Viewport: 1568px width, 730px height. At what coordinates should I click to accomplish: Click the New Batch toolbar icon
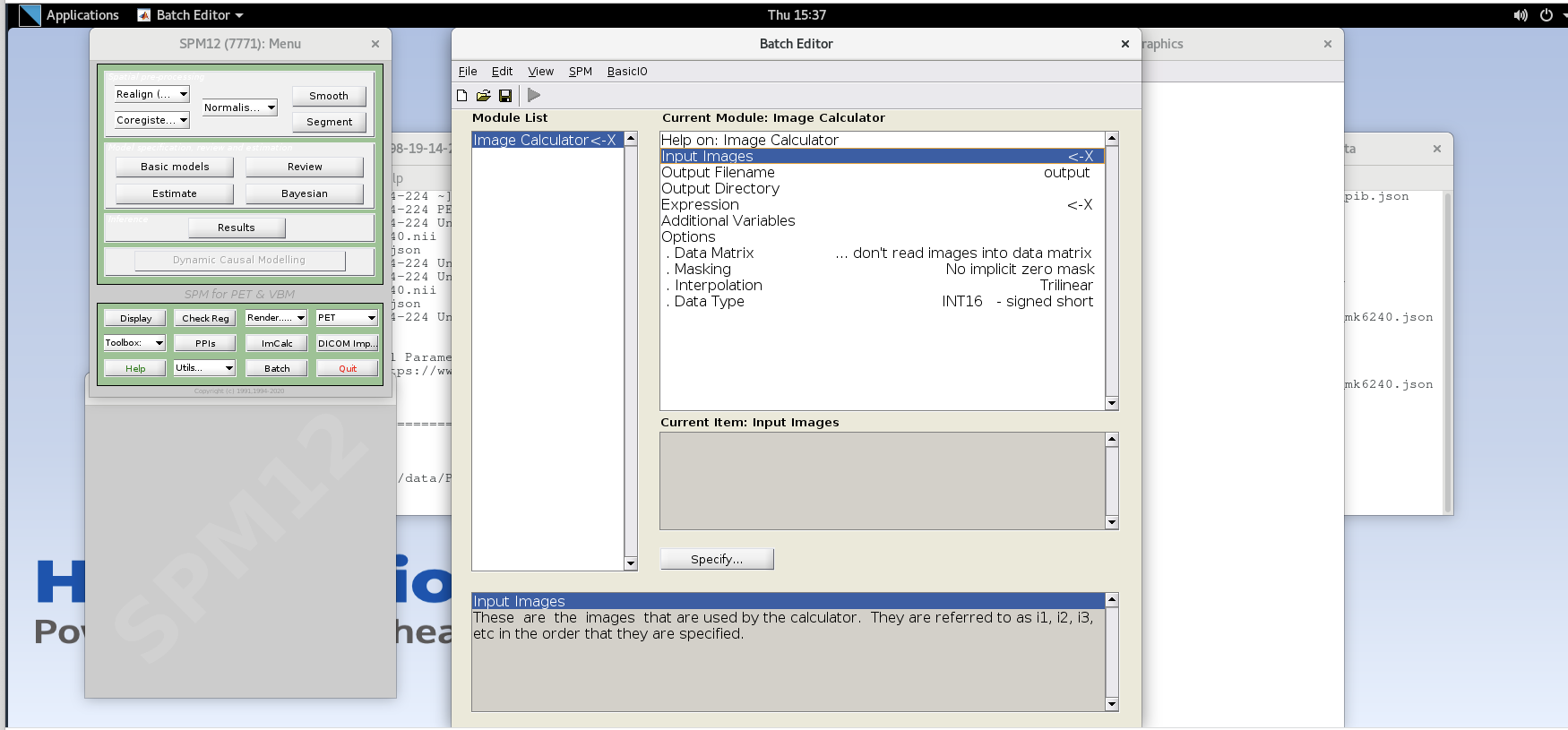tap(462, 96)
